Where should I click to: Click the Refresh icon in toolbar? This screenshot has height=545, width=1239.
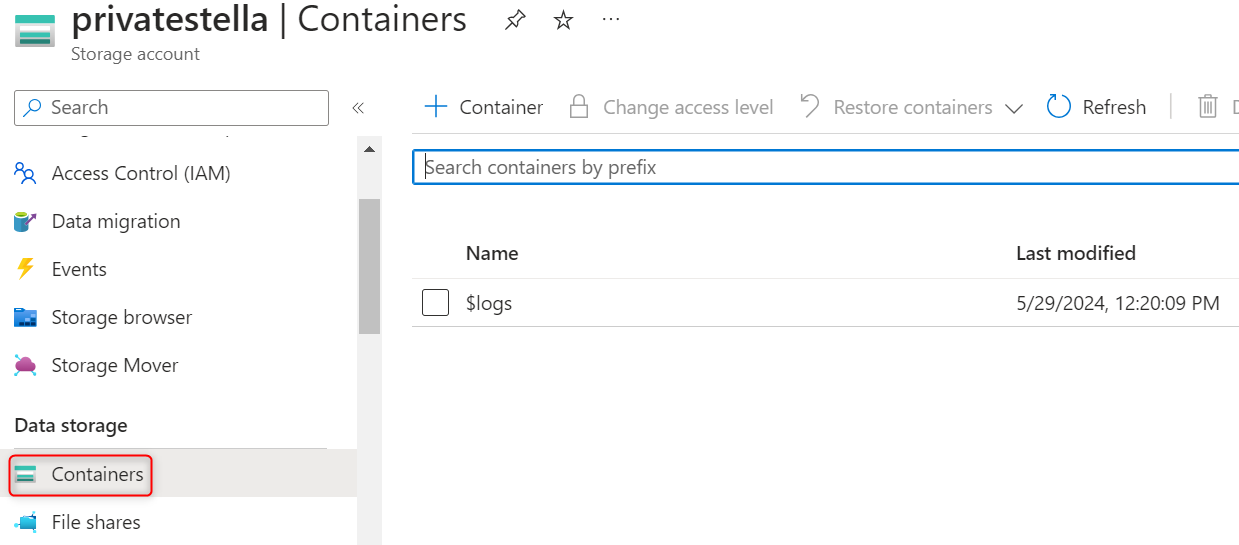pyautogui.click(x=1059, y=107)
